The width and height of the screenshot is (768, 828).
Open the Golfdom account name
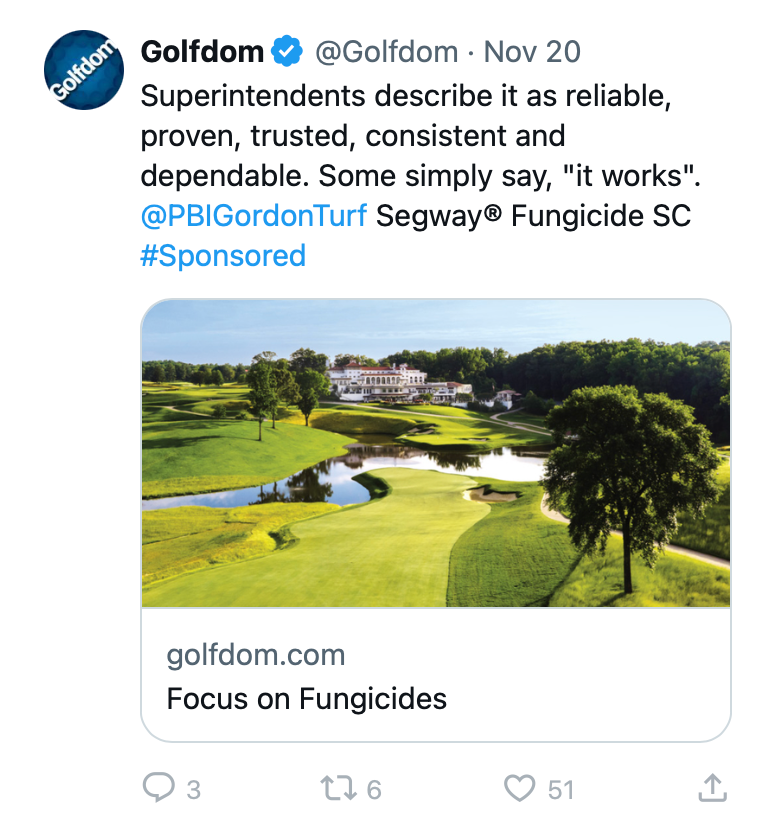203,51
